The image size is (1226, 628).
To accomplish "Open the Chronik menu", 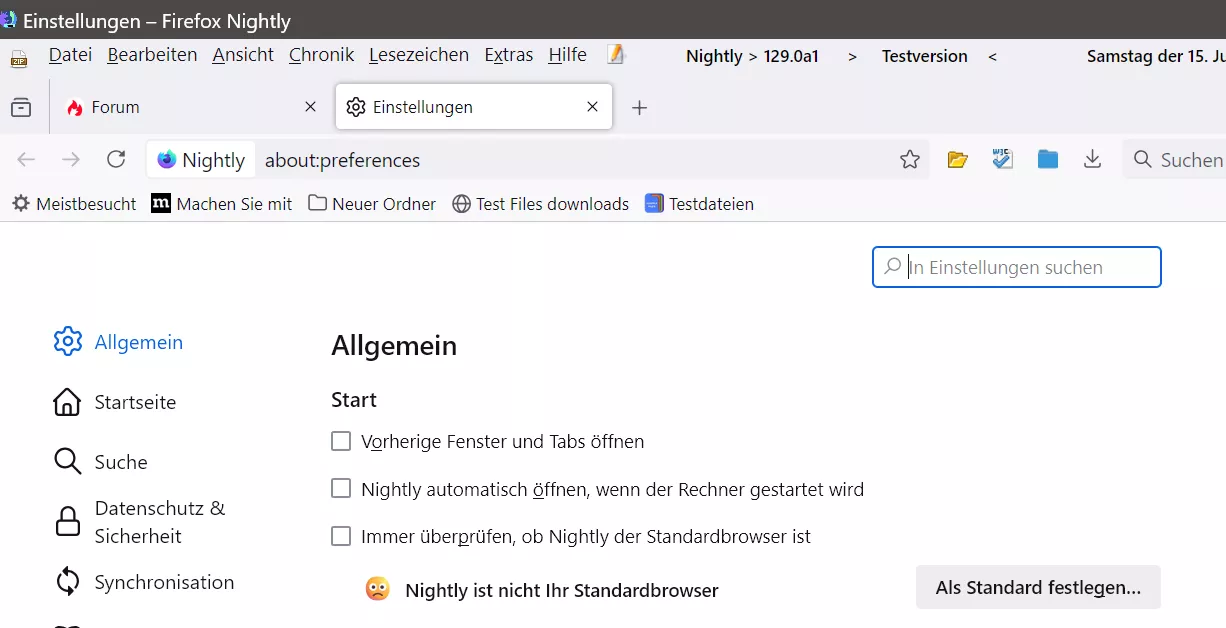I will 322,55.
